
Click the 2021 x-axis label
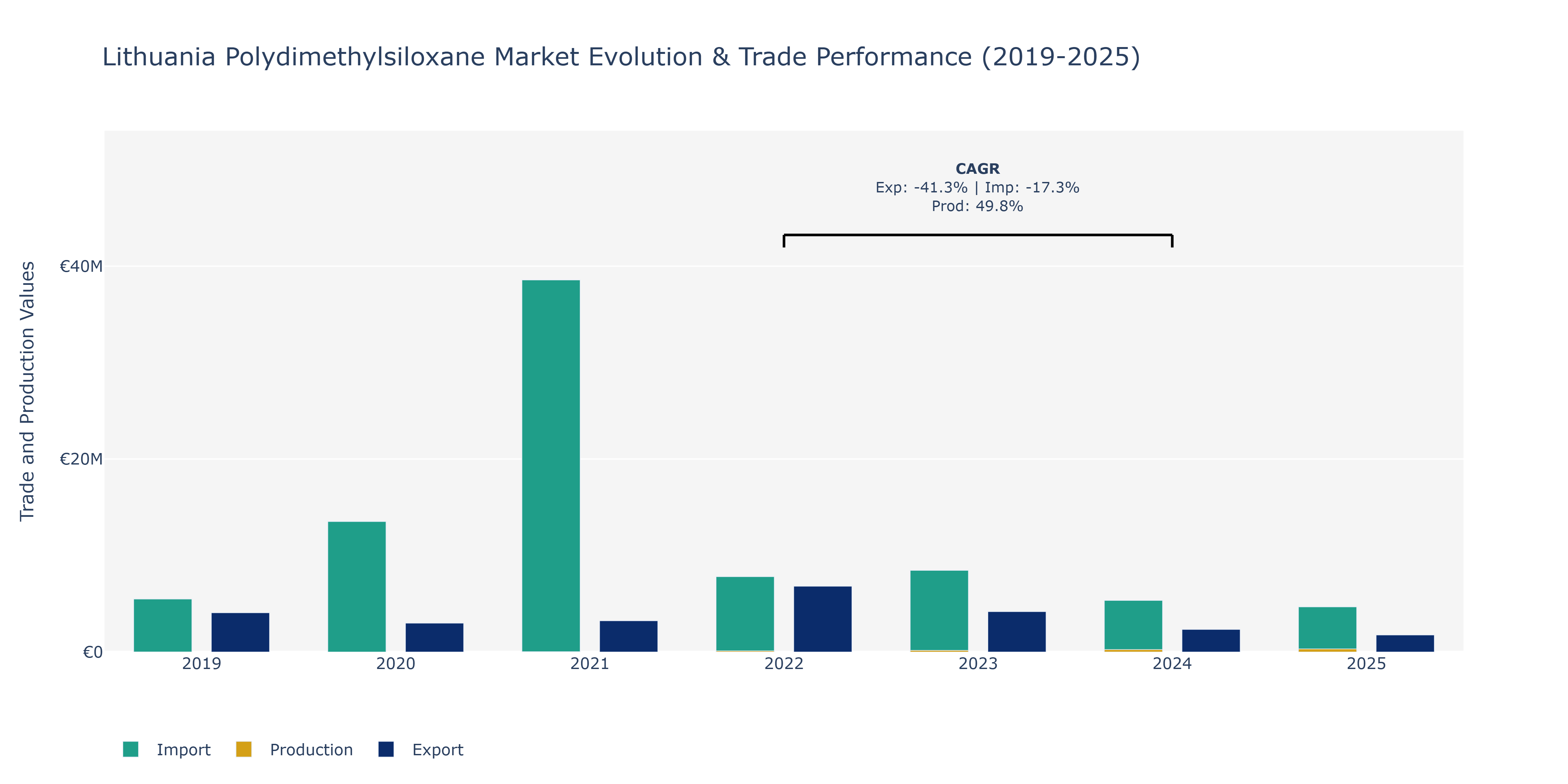(590, 663)
